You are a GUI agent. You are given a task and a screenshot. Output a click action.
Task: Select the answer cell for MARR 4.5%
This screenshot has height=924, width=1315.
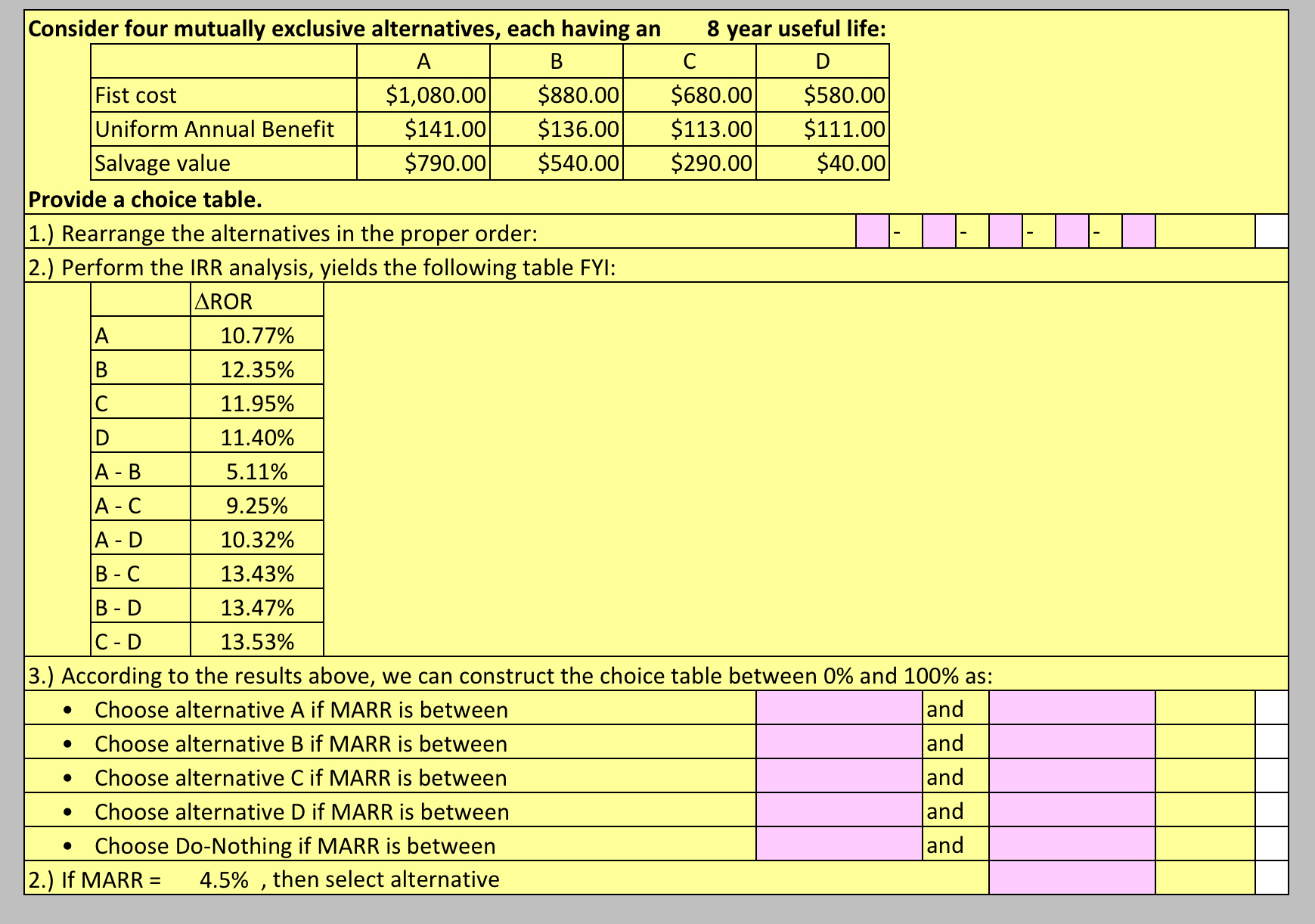click(1074, 879)
